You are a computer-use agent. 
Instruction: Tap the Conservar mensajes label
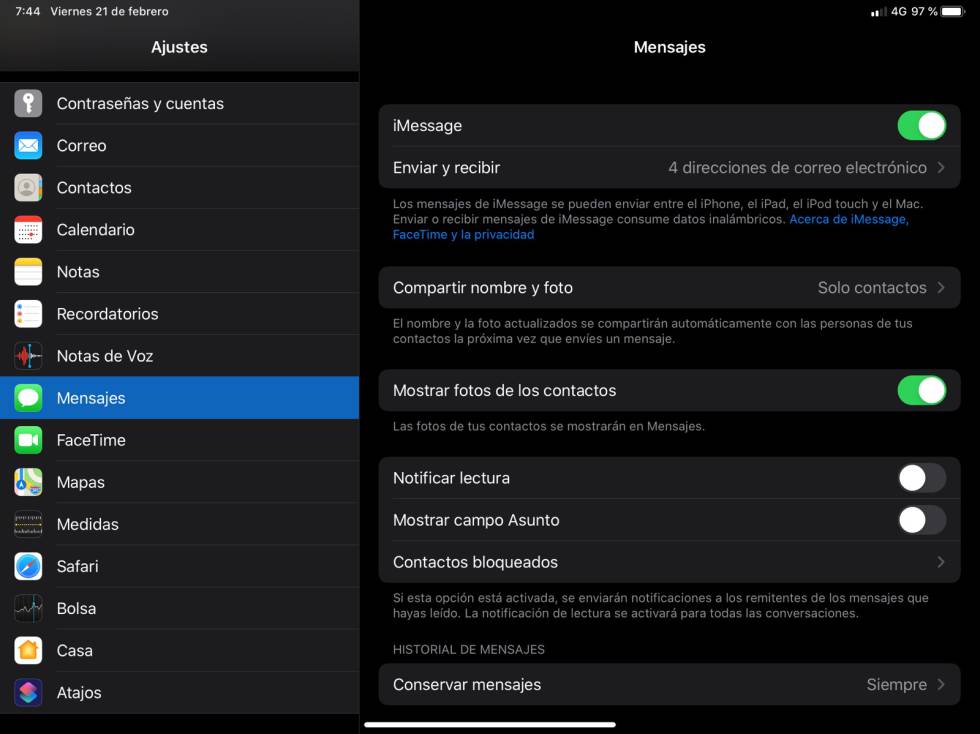tap(467, 685)
